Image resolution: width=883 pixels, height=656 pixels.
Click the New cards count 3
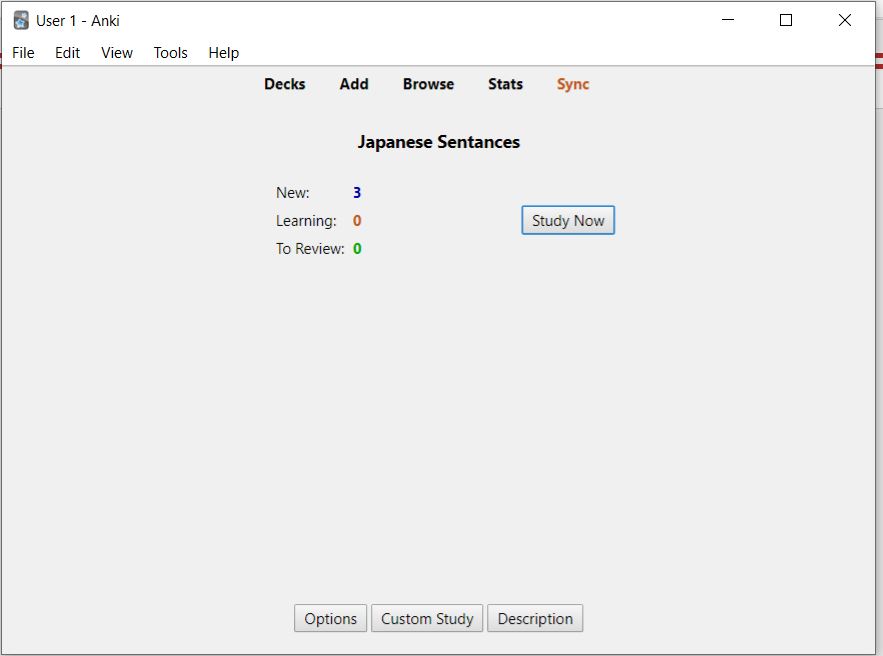[x=357, y=193]
